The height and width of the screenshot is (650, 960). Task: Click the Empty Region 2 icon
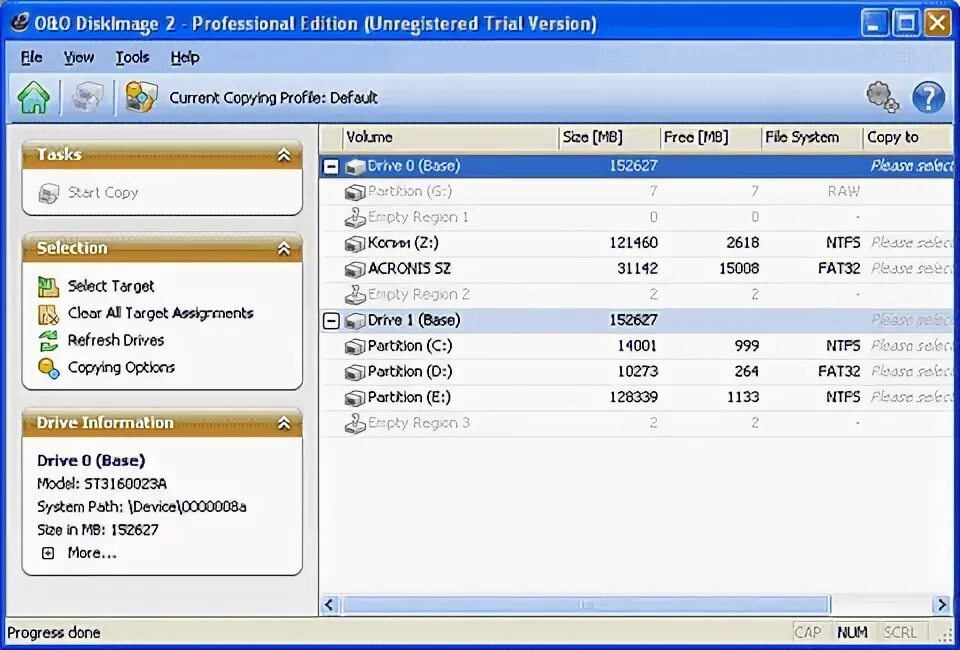click(355, 294)
